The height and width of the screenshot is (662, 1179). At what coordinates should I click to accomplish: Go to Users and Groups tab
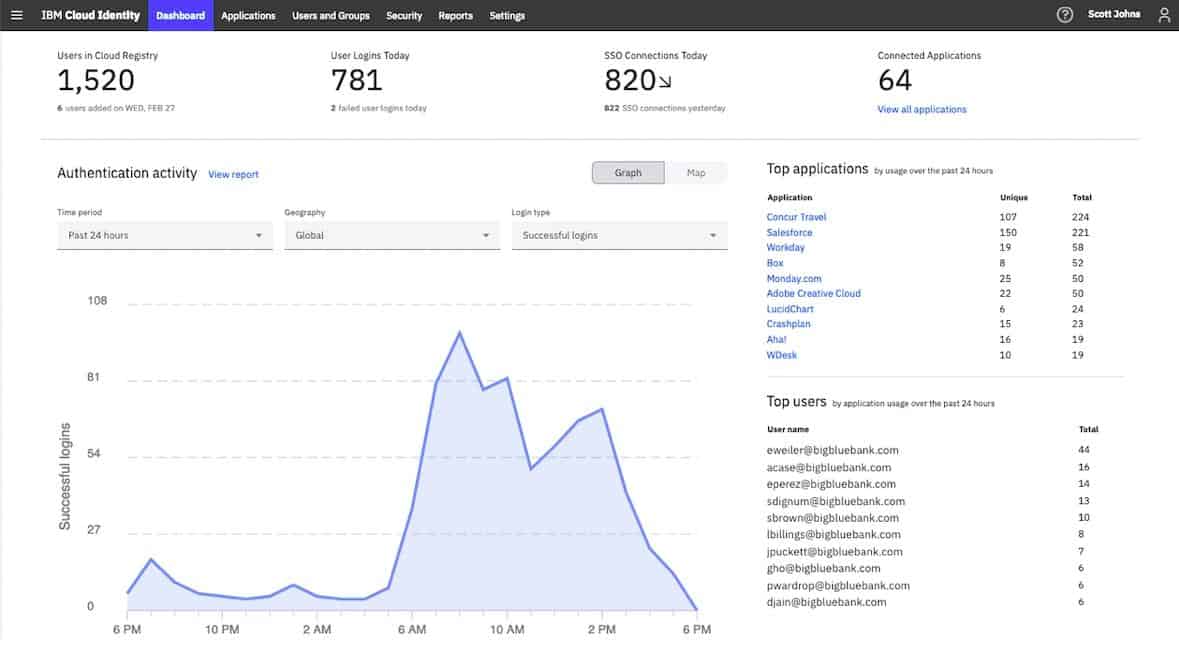pyautogui.click(x=331, y=15)
